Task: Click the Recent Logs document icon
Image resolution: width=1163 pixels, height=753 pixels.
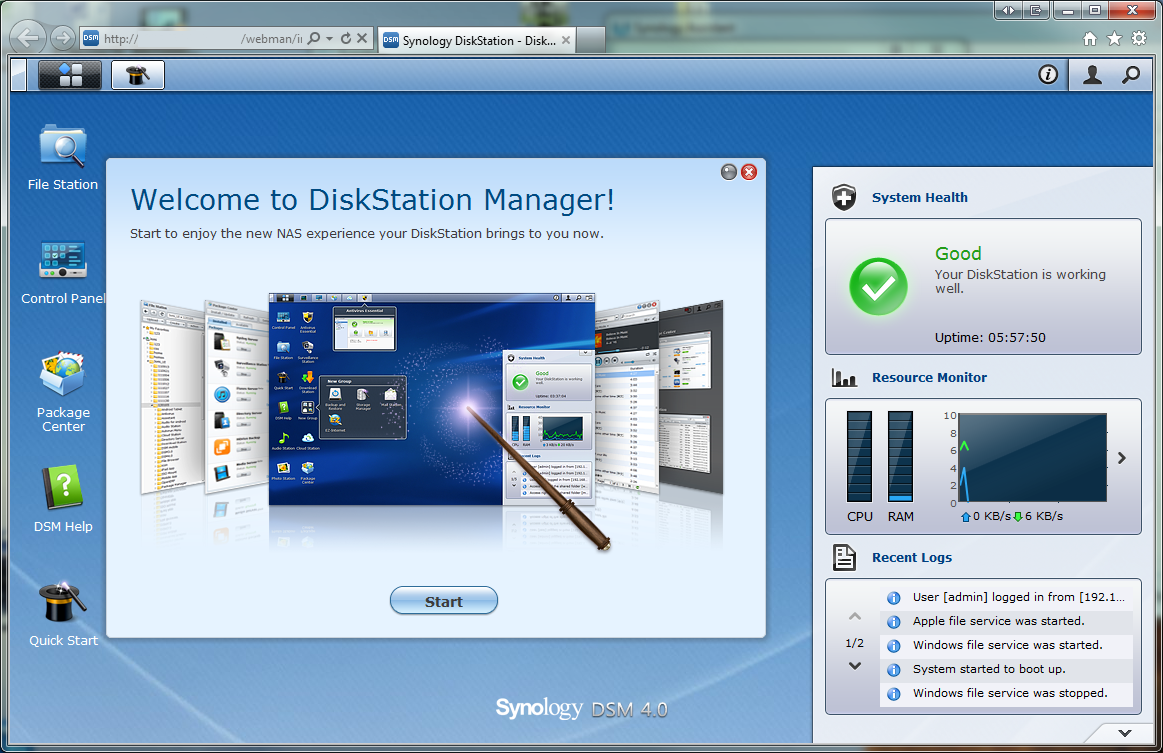Action: click(844, 558)
